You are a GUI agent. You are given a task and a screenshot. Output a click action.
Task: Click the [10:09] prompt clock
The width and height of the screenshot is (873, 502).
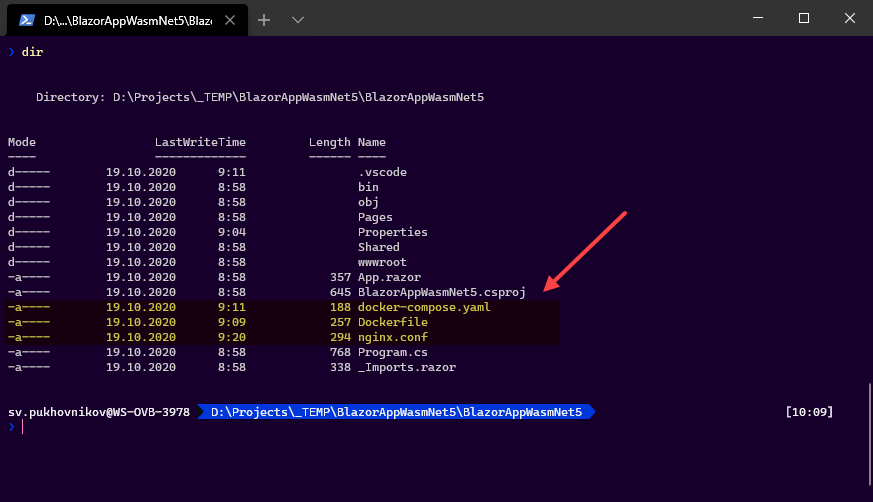[810, 412]
